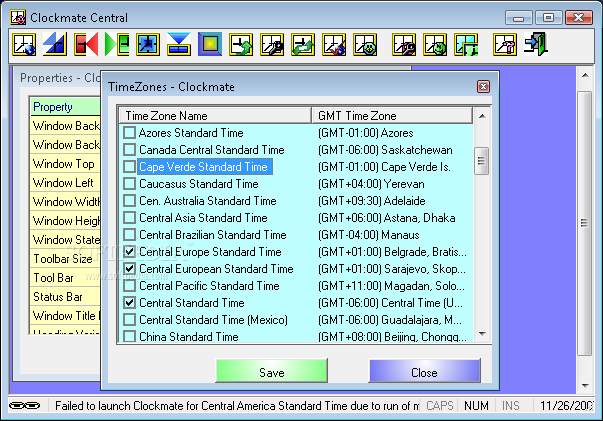The width and height of the screenshot is (603, 421).
Task: Check the Central Standard Time (Mexico) checkbox
Action: 130,319
